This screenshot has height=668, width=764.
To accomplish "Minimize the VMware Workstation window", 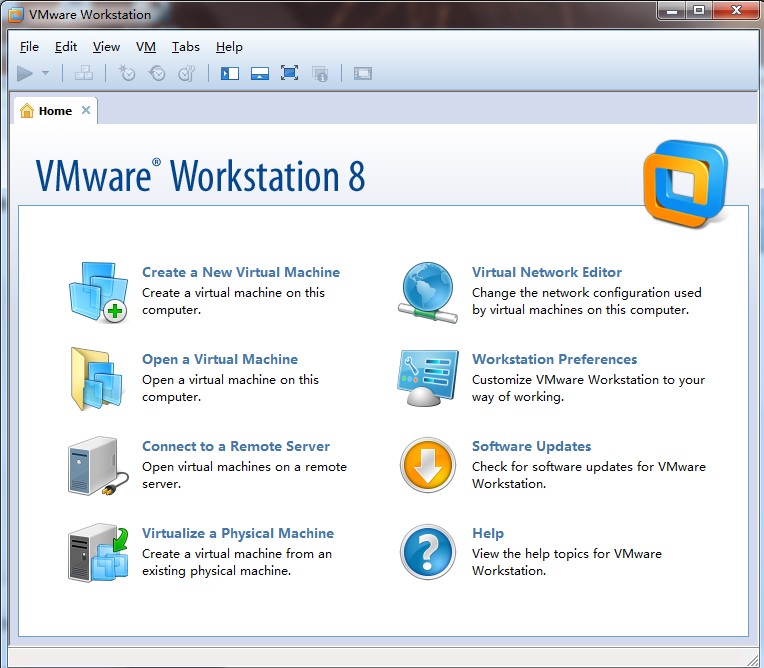I will [x=672, y=11].
